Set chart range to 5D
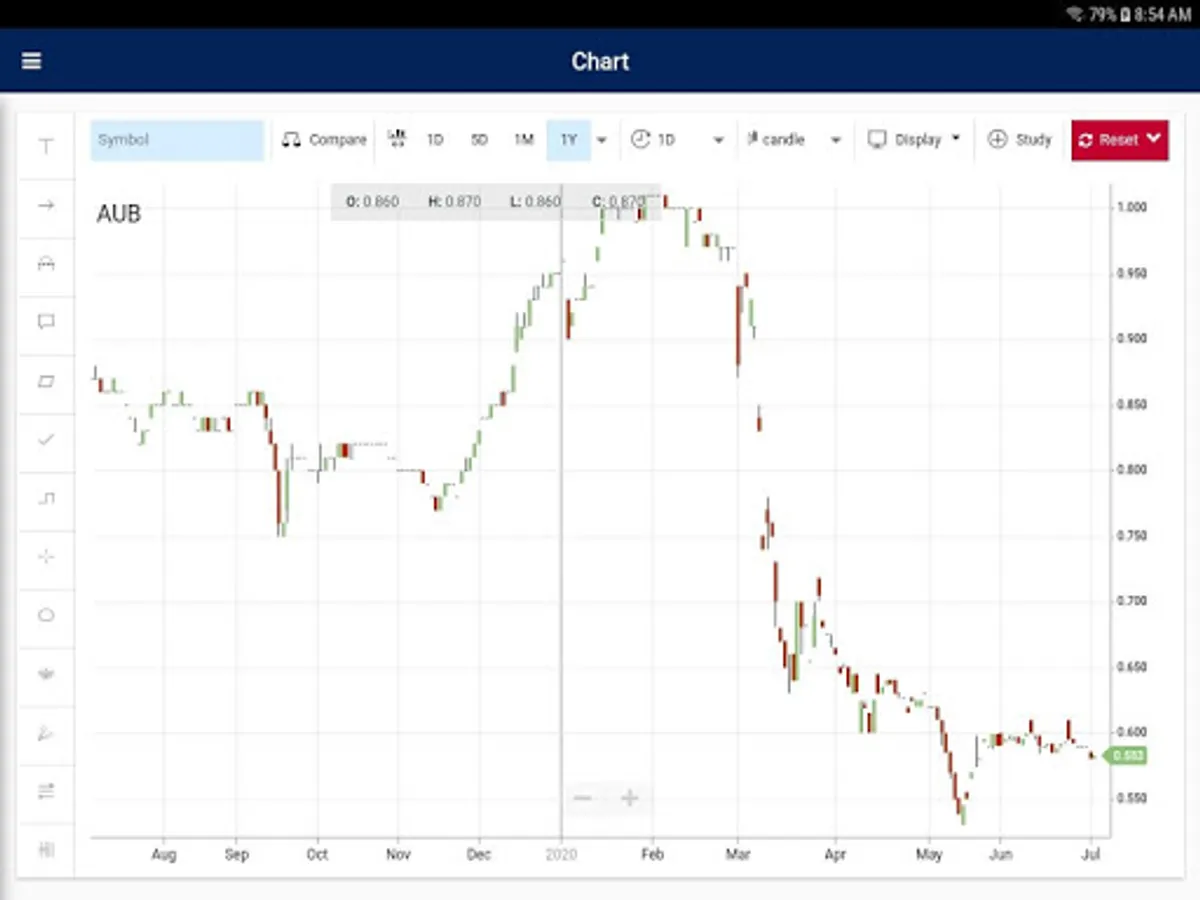The width and height of the screenshot is (1200, 900). 479,140
